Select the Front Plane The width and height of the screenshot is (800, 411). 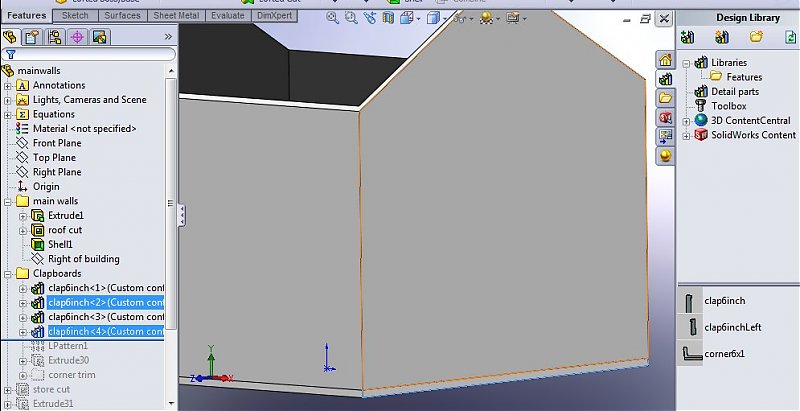click(57, 143)
